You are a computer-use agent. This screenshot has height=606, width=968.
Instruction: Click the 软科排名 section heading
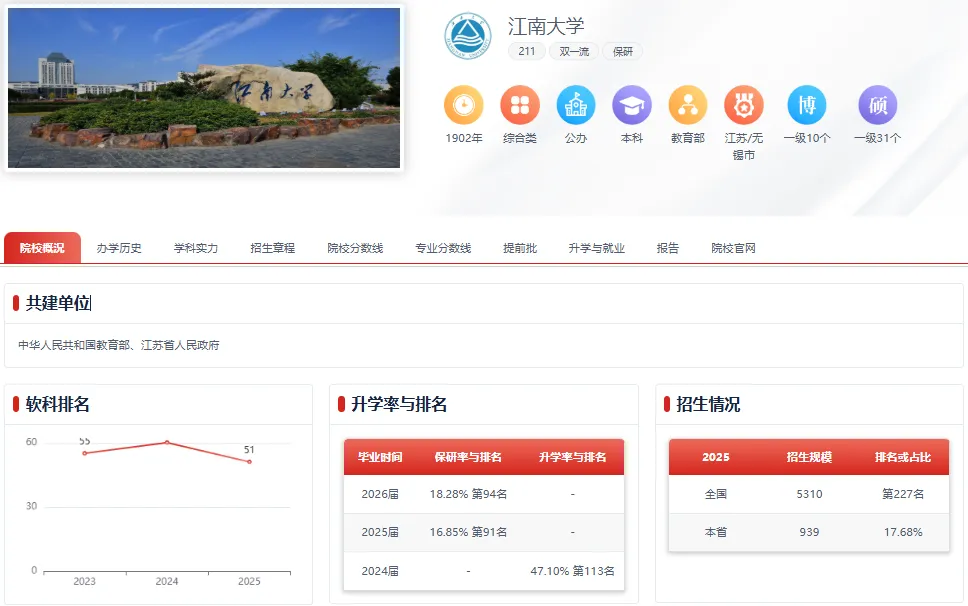click(57, 404)
